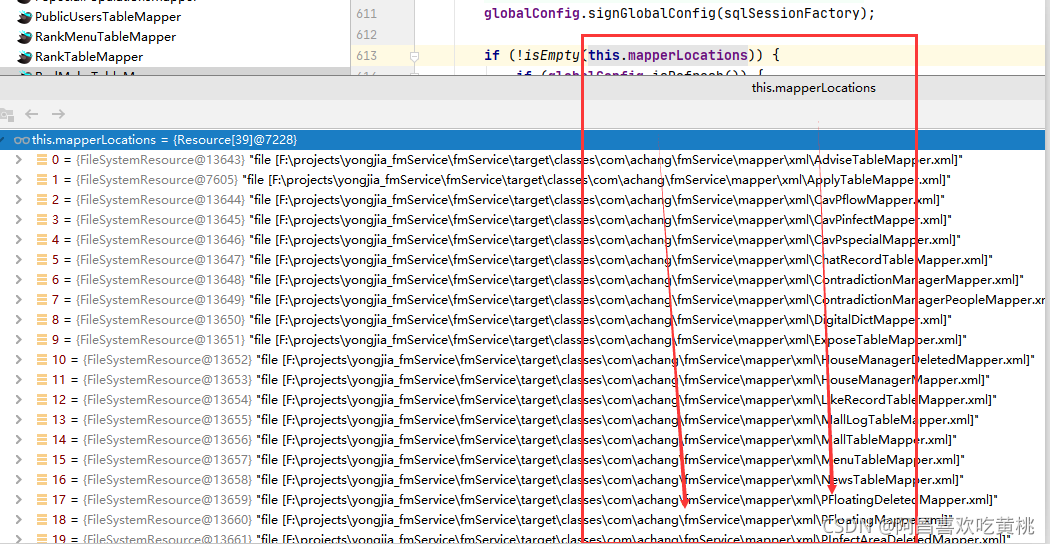Expand element 6 ContradictionManagerMapper.xml
This screenshot has width=1050, height=544.
pos(19,280)
